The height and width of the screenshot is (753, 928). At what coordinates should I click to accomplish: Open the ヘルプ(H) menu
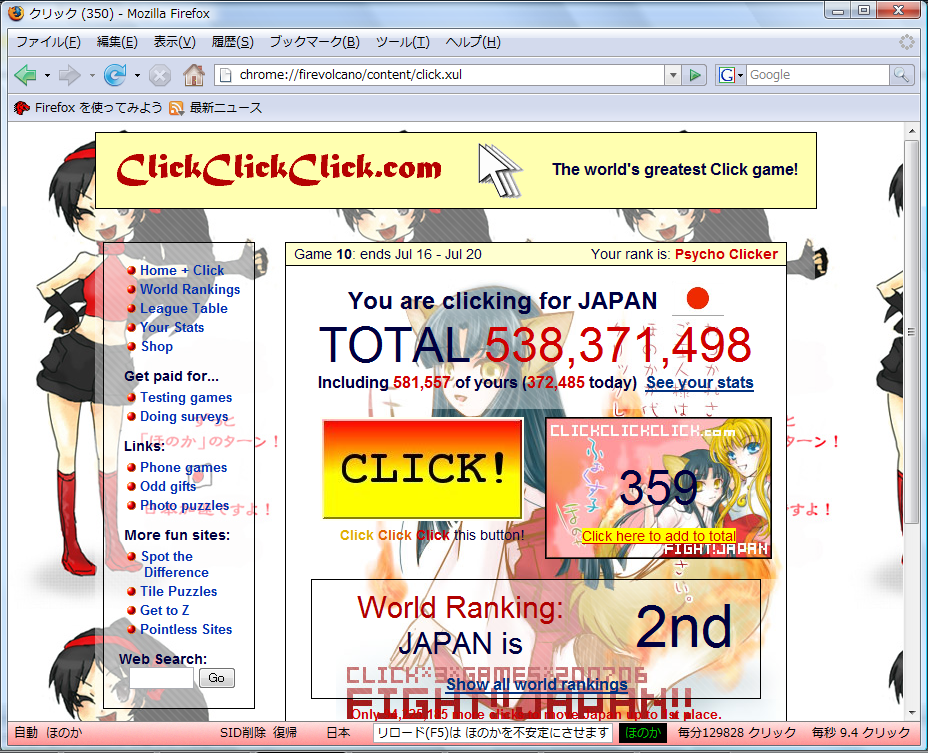point(473,42)
